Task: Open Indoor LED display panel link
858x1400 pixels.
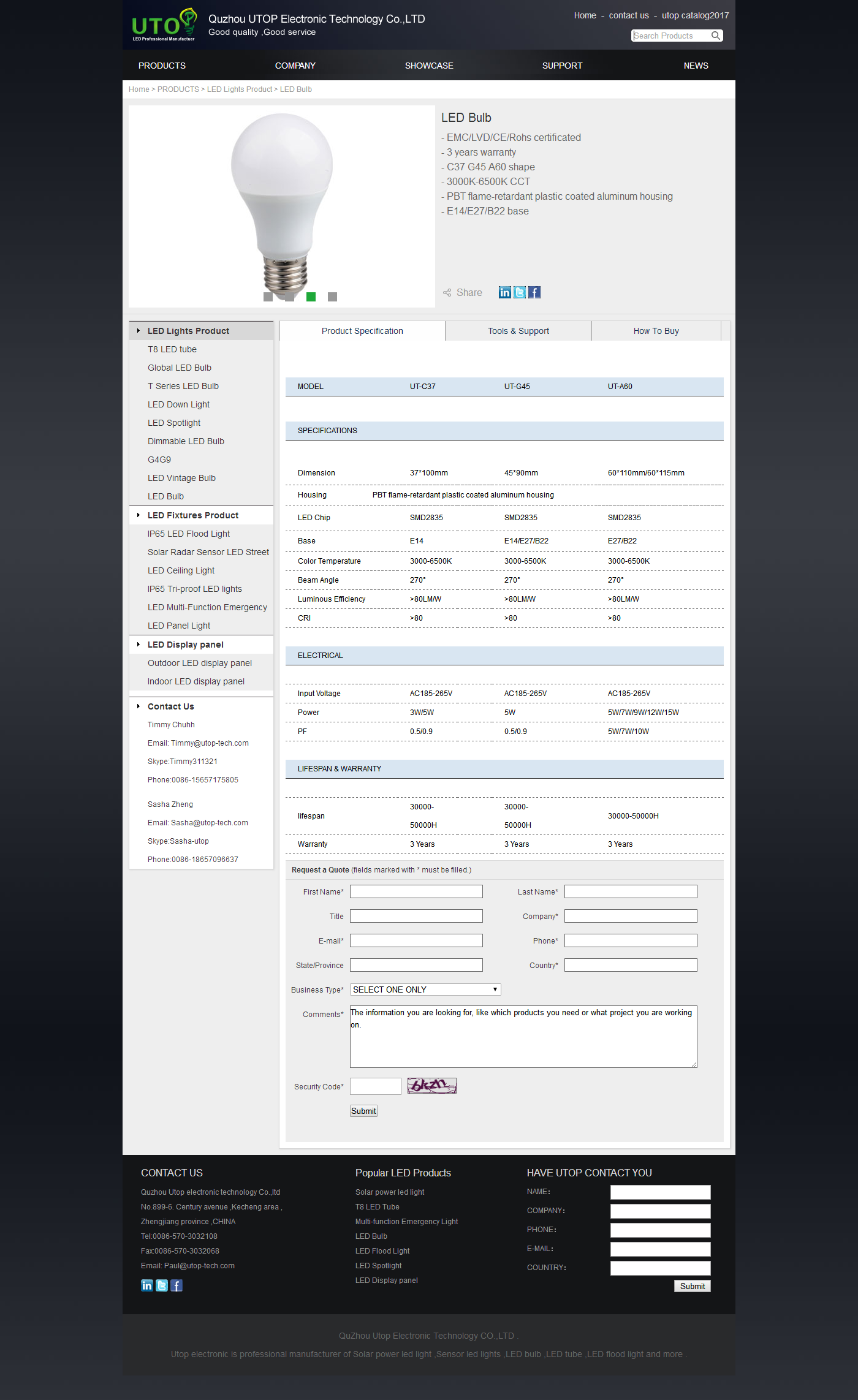Action: tap(196, 681)
